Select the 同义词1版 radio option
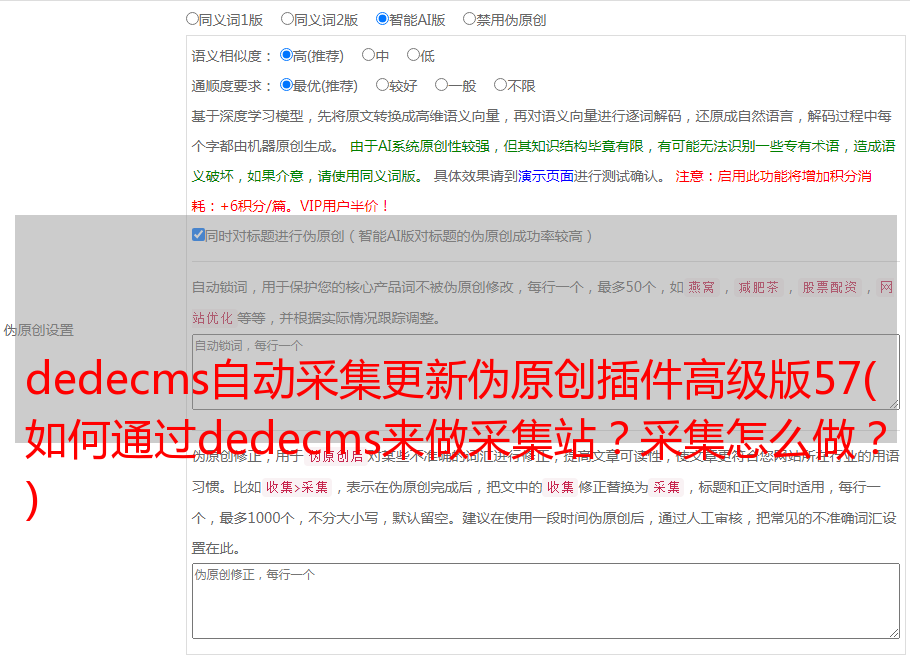The width and height of the screenshot is (911, 658). (x=192, y=19)
